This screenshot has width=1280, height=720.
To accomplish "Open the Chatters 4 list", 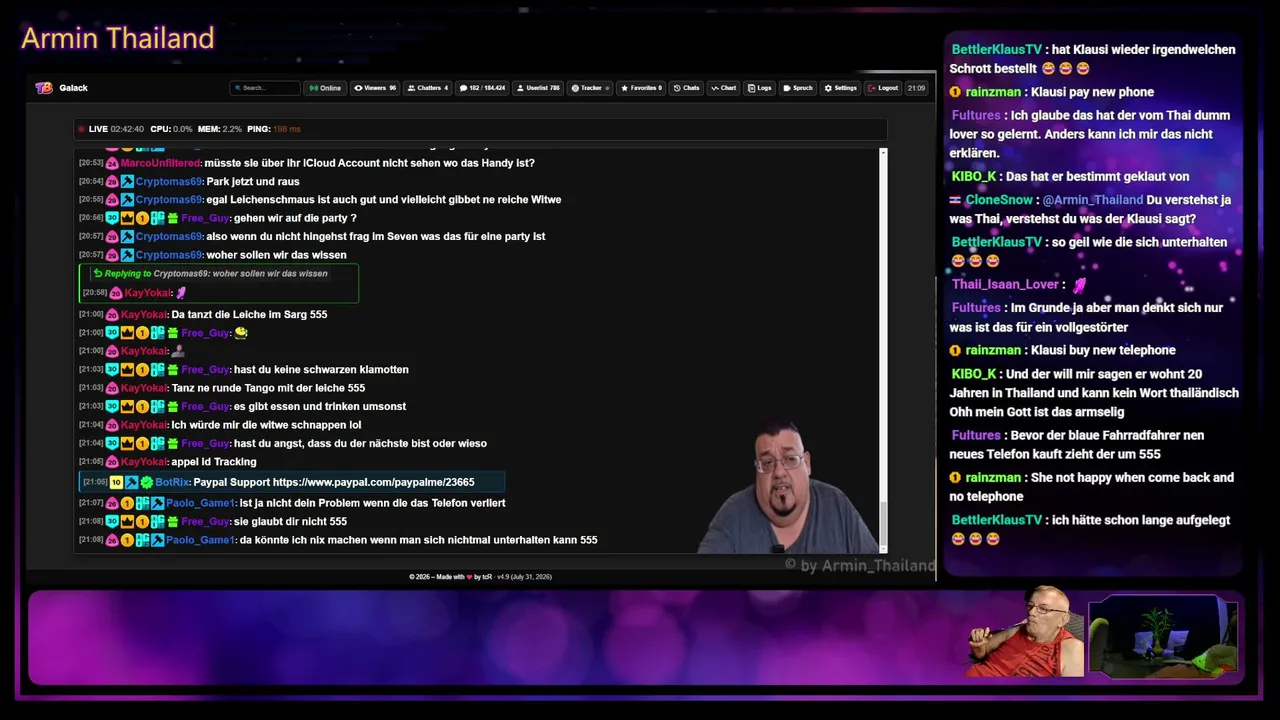I will pyautogui.click(x=427, y=88).
